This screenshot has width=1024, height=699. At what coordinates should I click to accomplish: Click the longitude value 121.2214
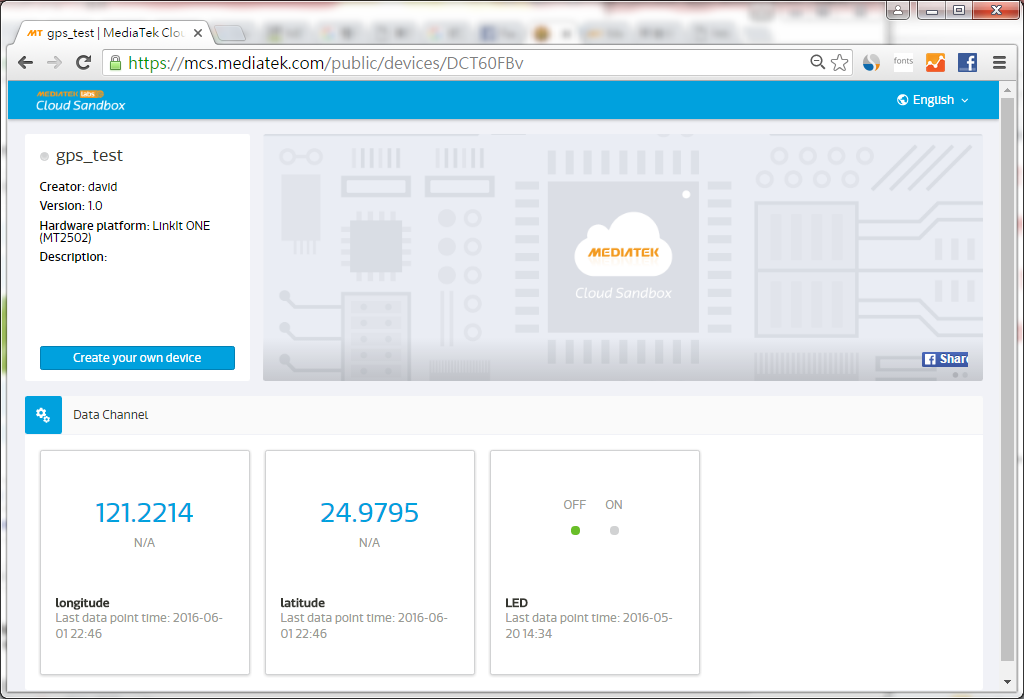(x=144, y=513)
